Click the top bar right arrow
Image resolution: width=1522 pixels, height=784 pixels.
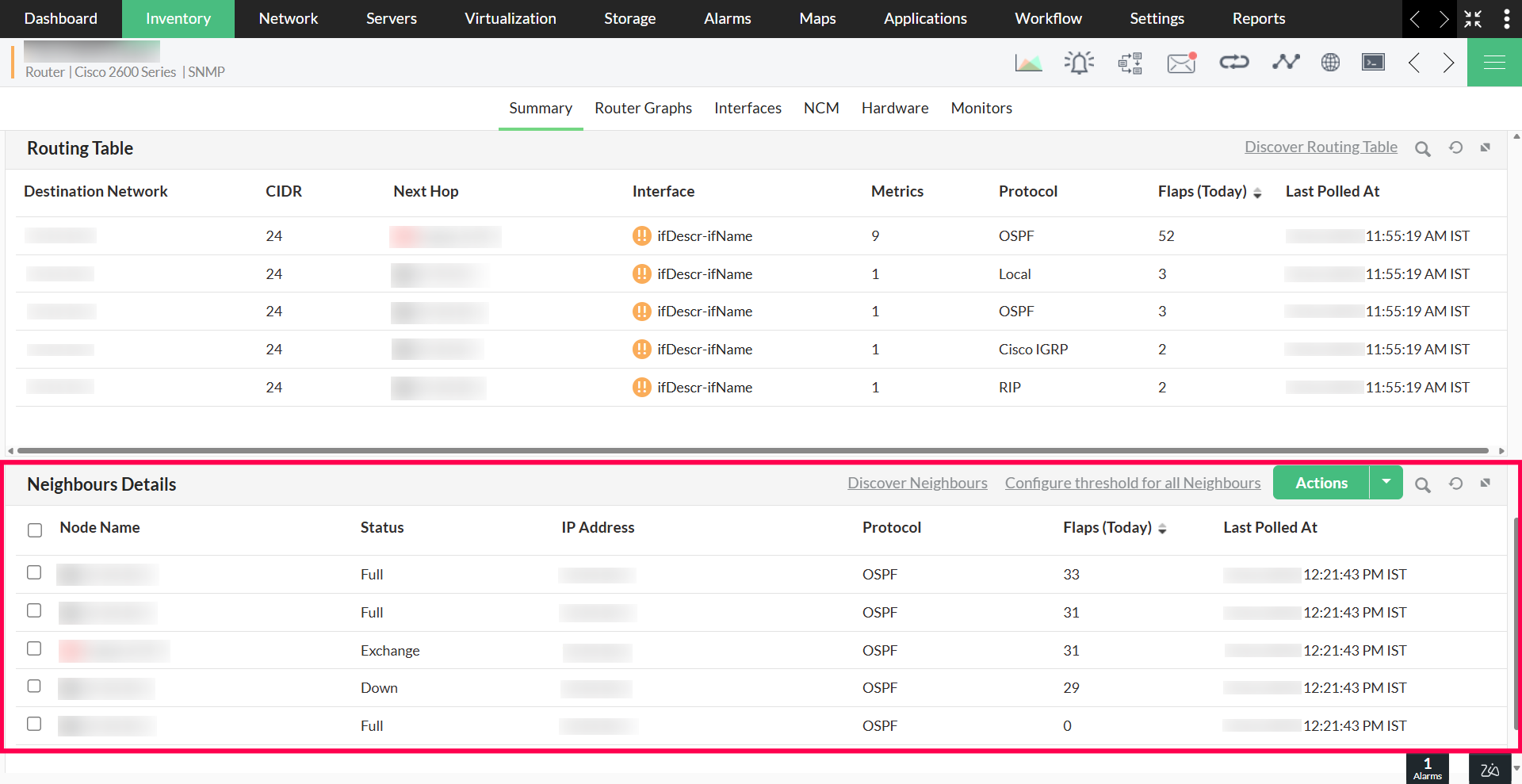tap(1444, 19)
